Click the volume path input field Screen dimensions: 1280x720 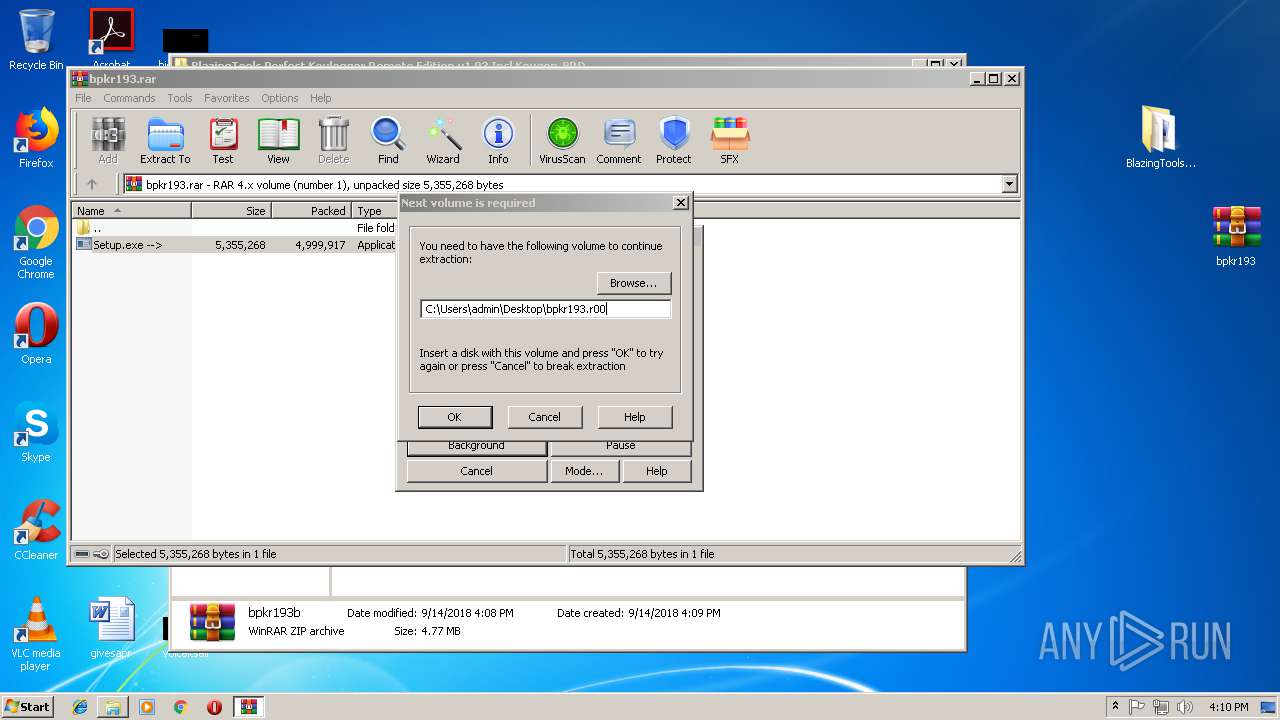point(545,309)
